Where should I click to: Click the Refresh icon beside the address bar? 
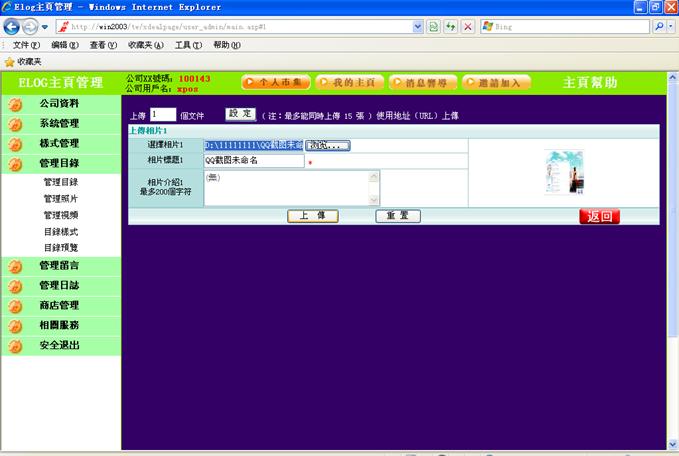[450, 26]
